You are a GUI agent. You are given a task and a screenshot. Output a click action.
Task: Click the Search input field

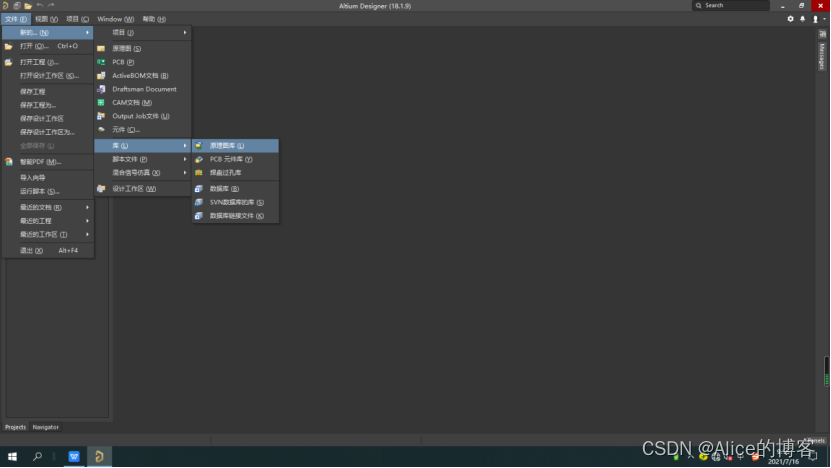click(x=731, y=5)
